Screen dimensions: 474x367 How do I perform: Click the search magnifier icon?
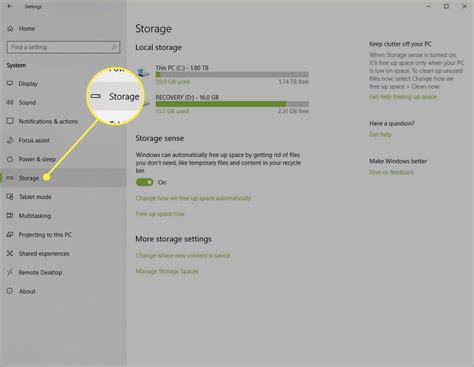[114, 47]
